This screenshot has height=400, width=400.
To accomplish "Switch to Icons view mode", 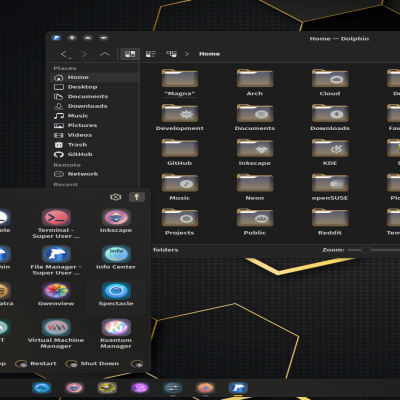I will 130,54.
